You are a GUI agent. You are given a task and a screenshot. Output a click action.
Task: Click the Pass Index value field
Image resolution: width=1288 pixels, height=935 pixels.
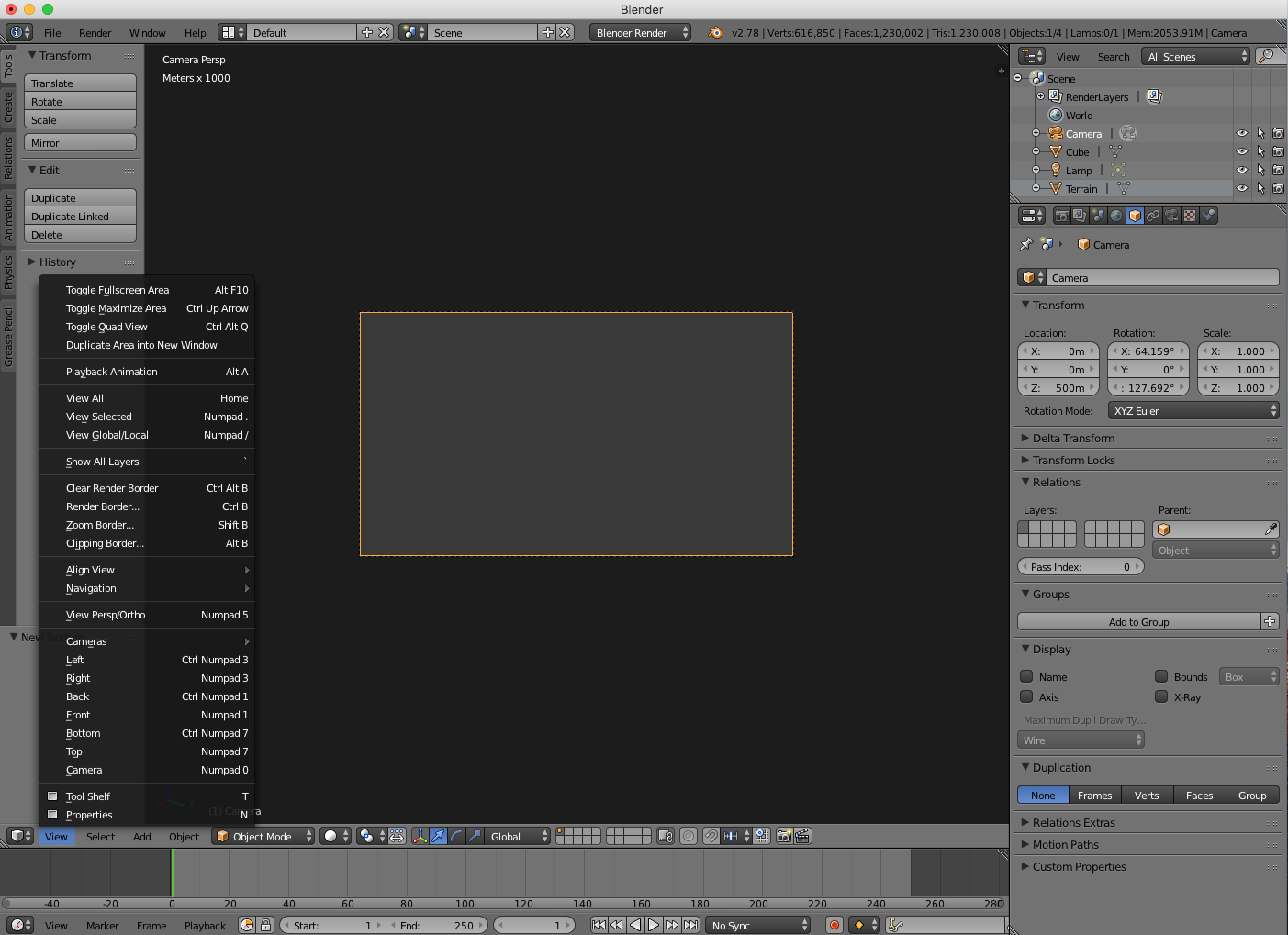coord(1081,566)
